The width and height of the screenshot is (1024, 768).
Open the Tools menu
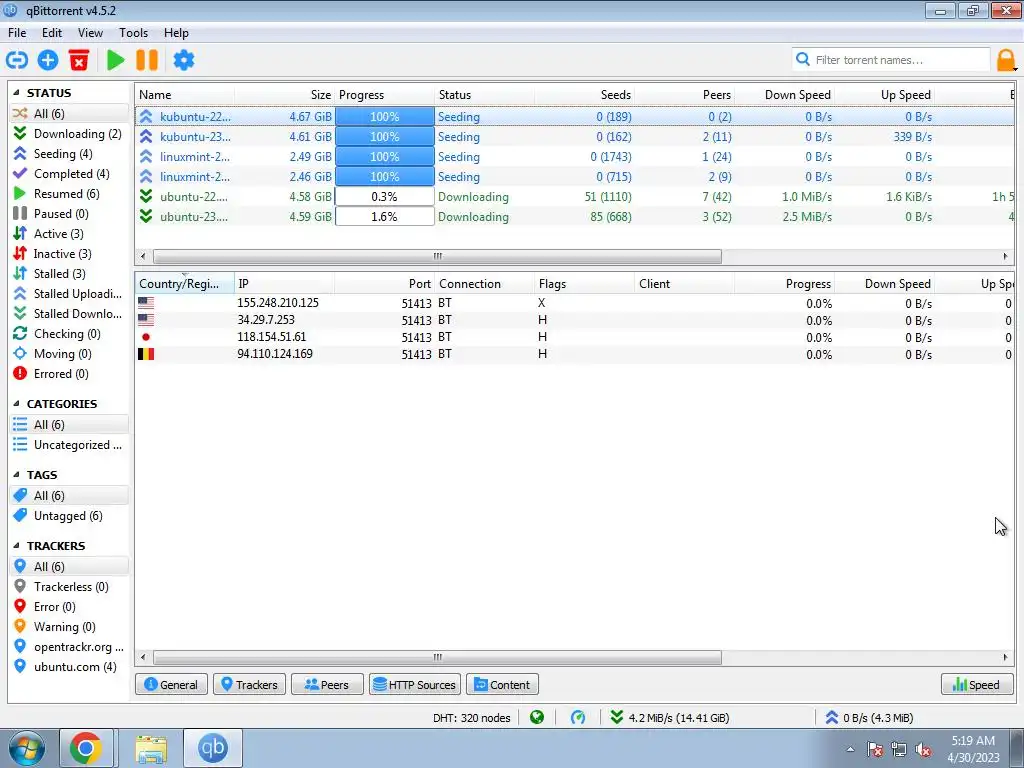[133, 33]
